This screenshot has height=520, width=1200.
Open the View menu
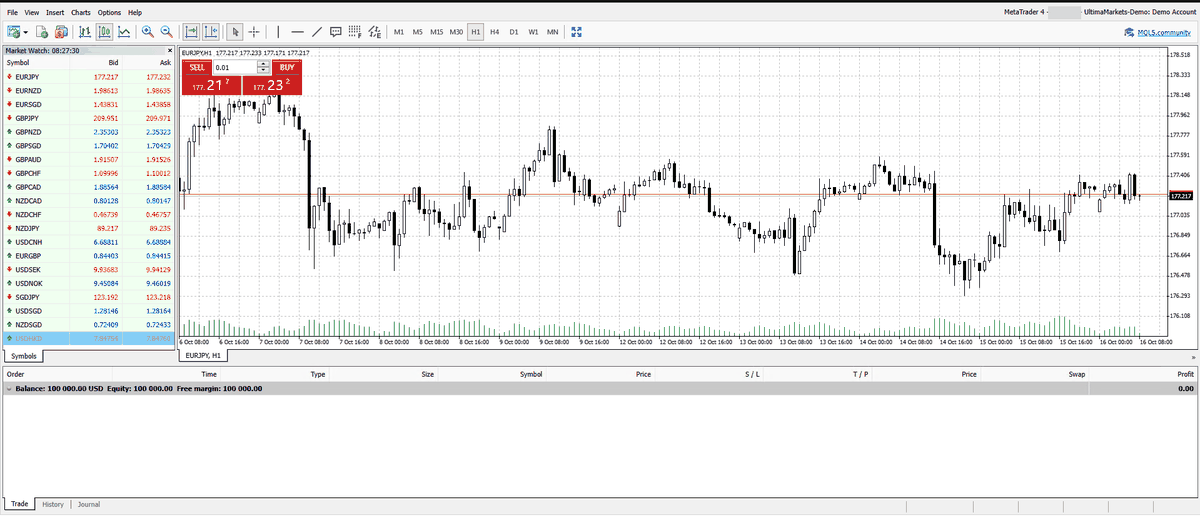(x=32, y=12)
